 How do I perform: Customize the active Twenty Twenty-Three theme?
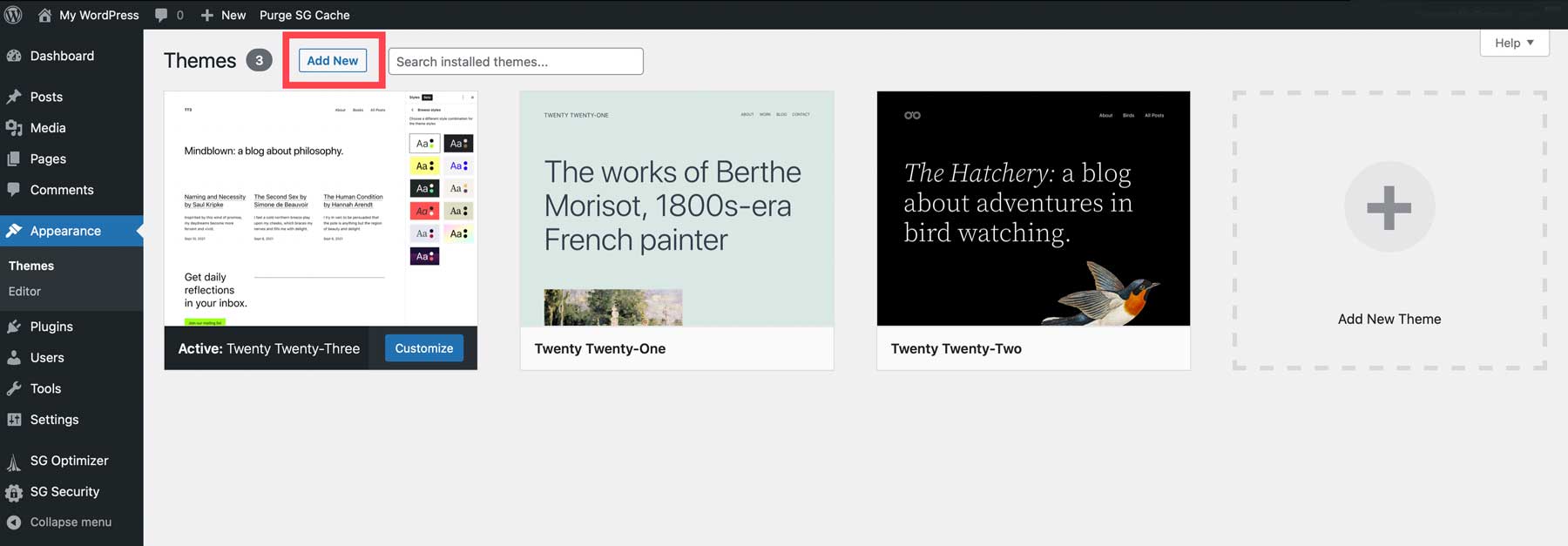[424, 348]
